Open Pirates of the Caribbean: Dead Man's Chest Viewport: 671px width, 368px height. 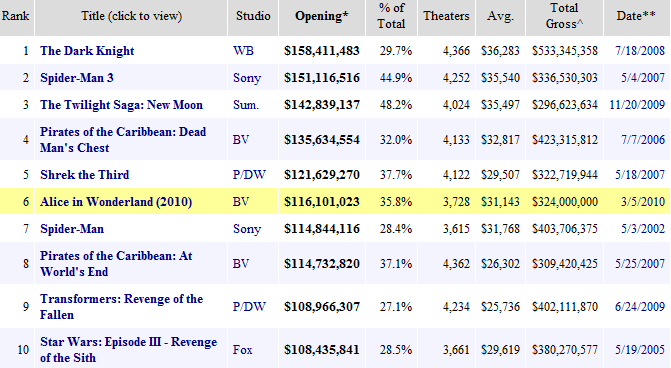click(123, 139)
